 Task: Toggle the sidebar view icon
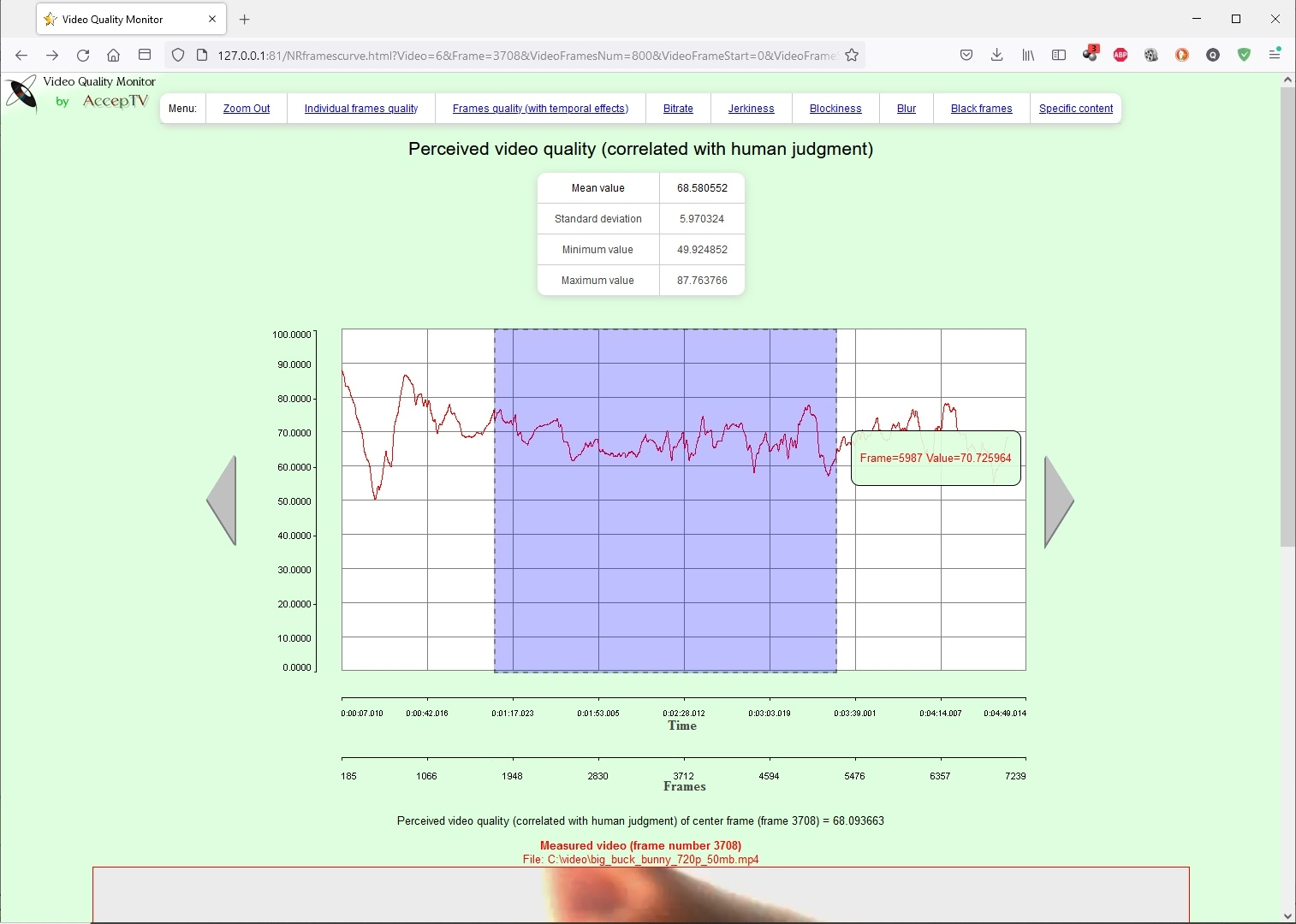[x=1059, y=55]
